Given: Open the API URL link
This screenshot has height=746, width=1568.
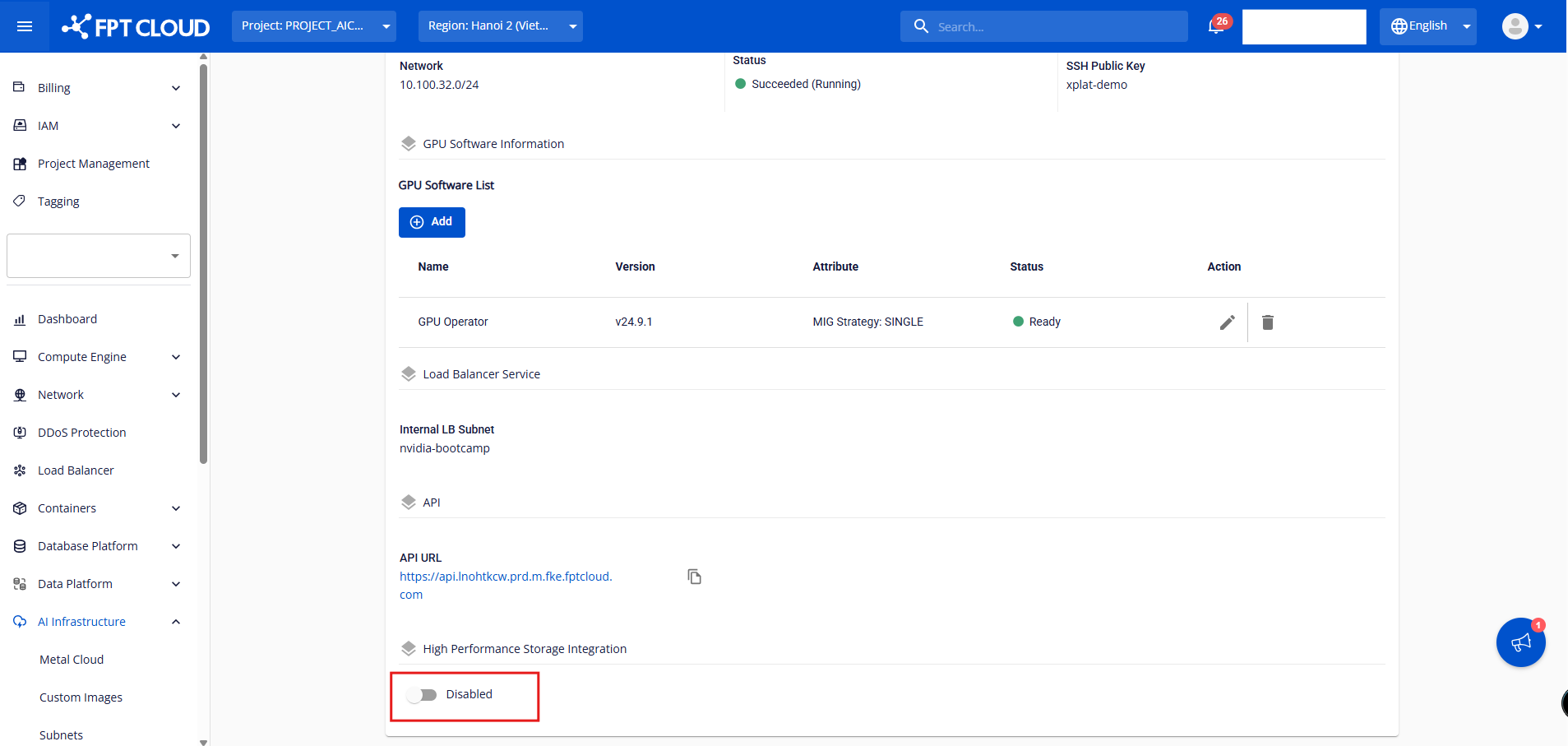Looking at the screenshot, I should (505, 577).
